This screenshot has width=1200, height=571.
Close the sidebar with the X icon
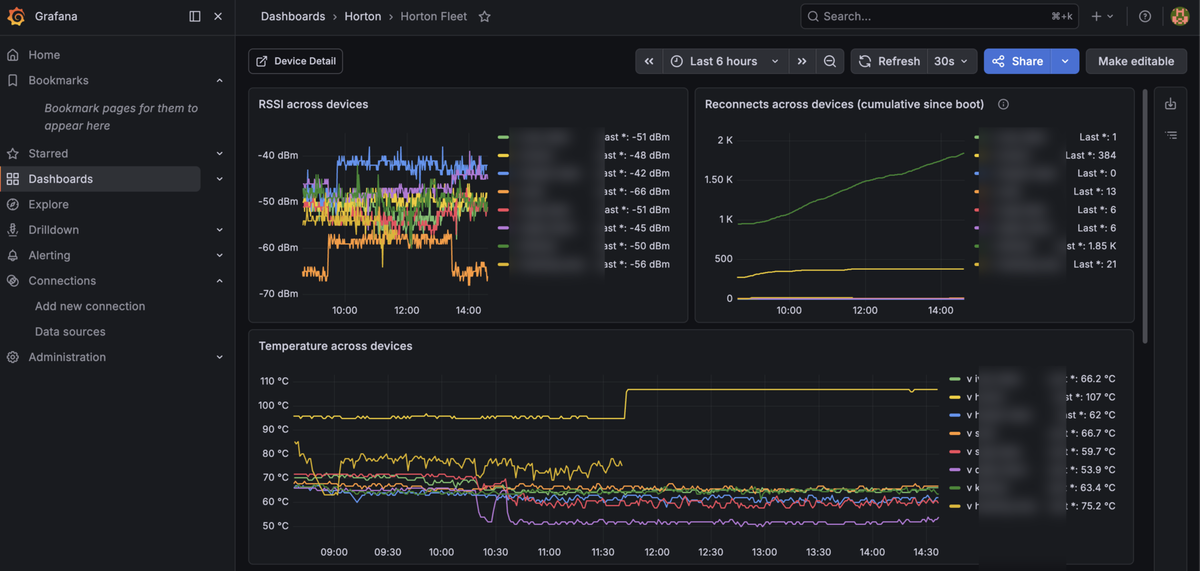point(218,16)
